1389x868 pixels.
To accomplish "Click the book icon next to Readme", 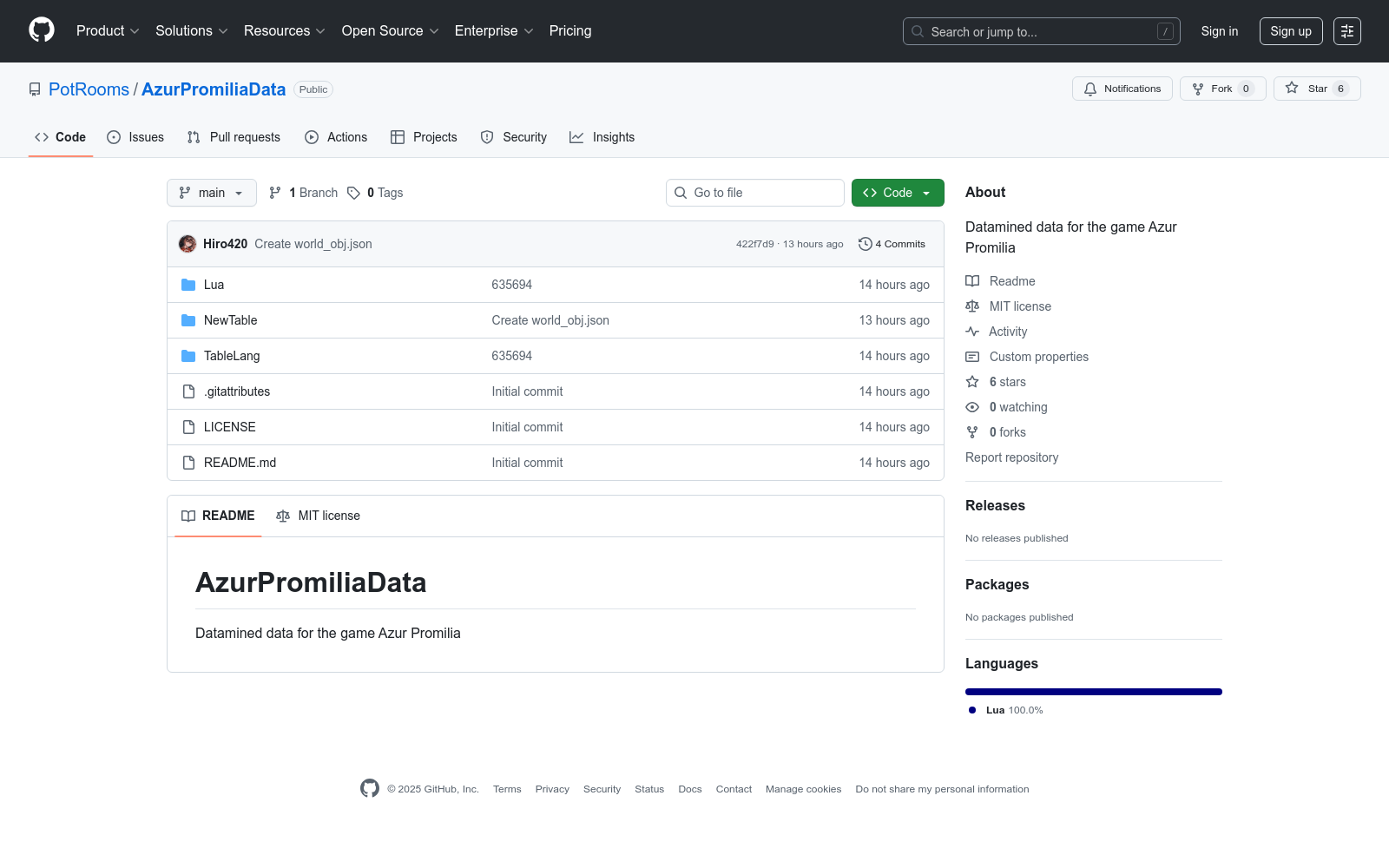I will pos(972,281).
